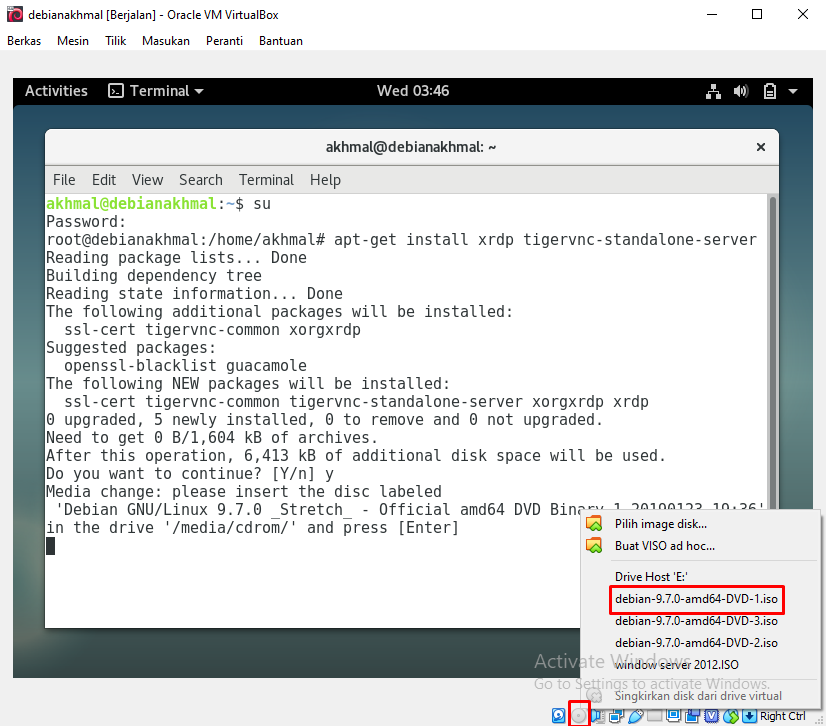Open the terminal File menu
826x726 pixels.
(64, 180)
